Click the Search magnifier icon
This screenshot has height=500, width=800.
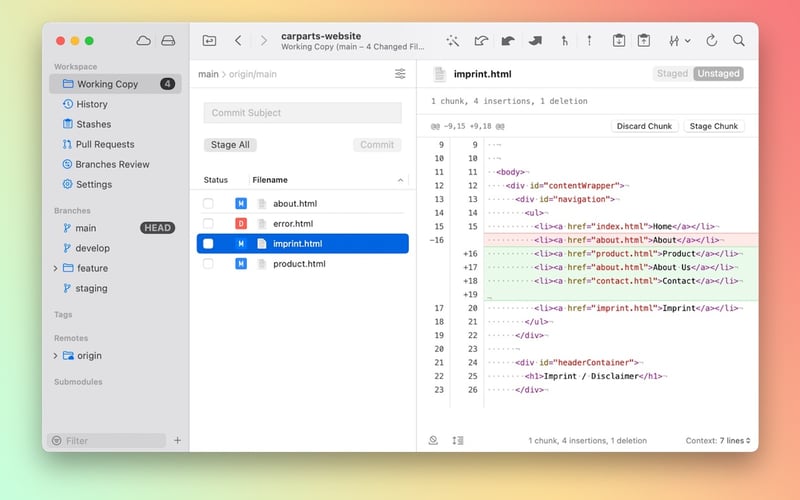point(738,40)
